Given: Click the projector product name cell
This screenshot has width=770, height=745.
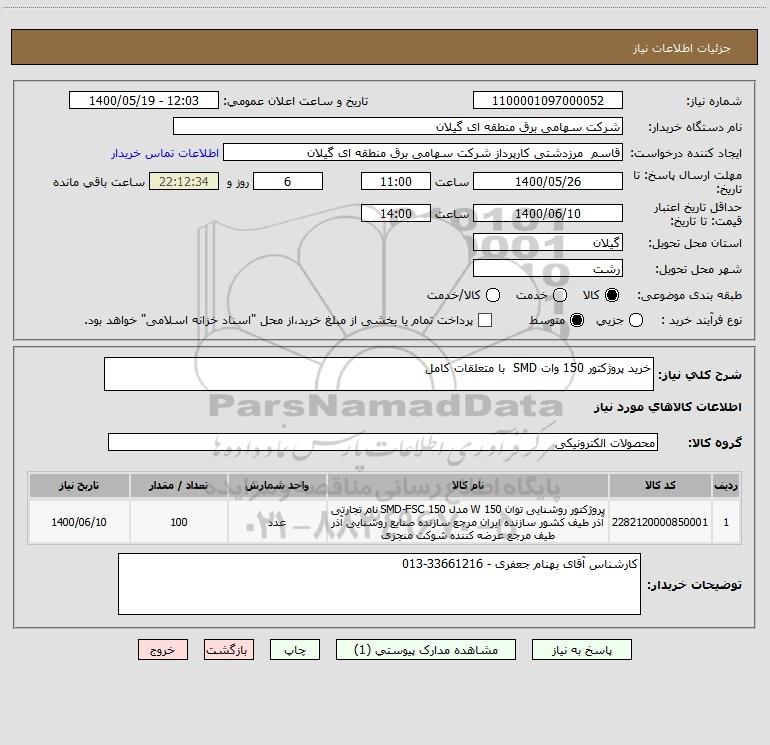Looking at the screenshot, I should coord(468,522).
